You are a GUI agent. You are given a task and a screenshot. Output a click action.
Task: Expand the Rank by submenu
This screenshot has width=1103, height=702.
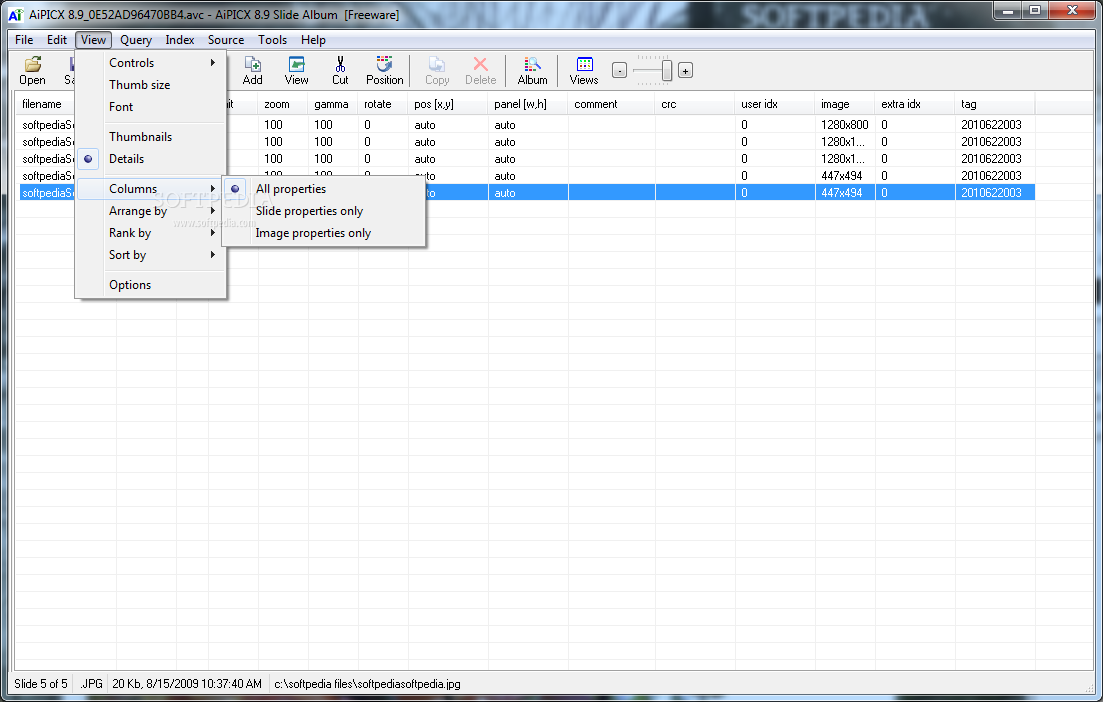(x=151, y=233)
